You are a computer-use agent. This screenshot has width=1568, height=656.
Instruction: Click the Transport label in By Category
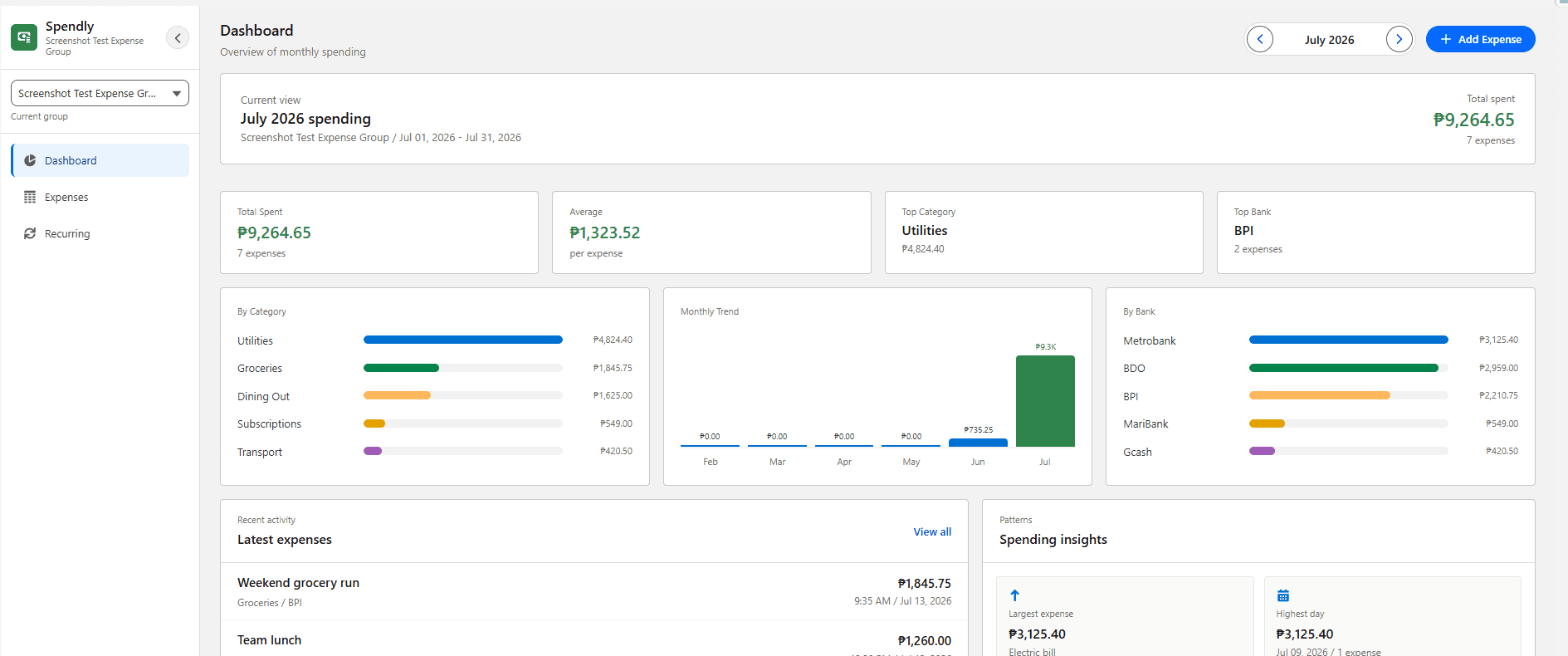(260, 452)
